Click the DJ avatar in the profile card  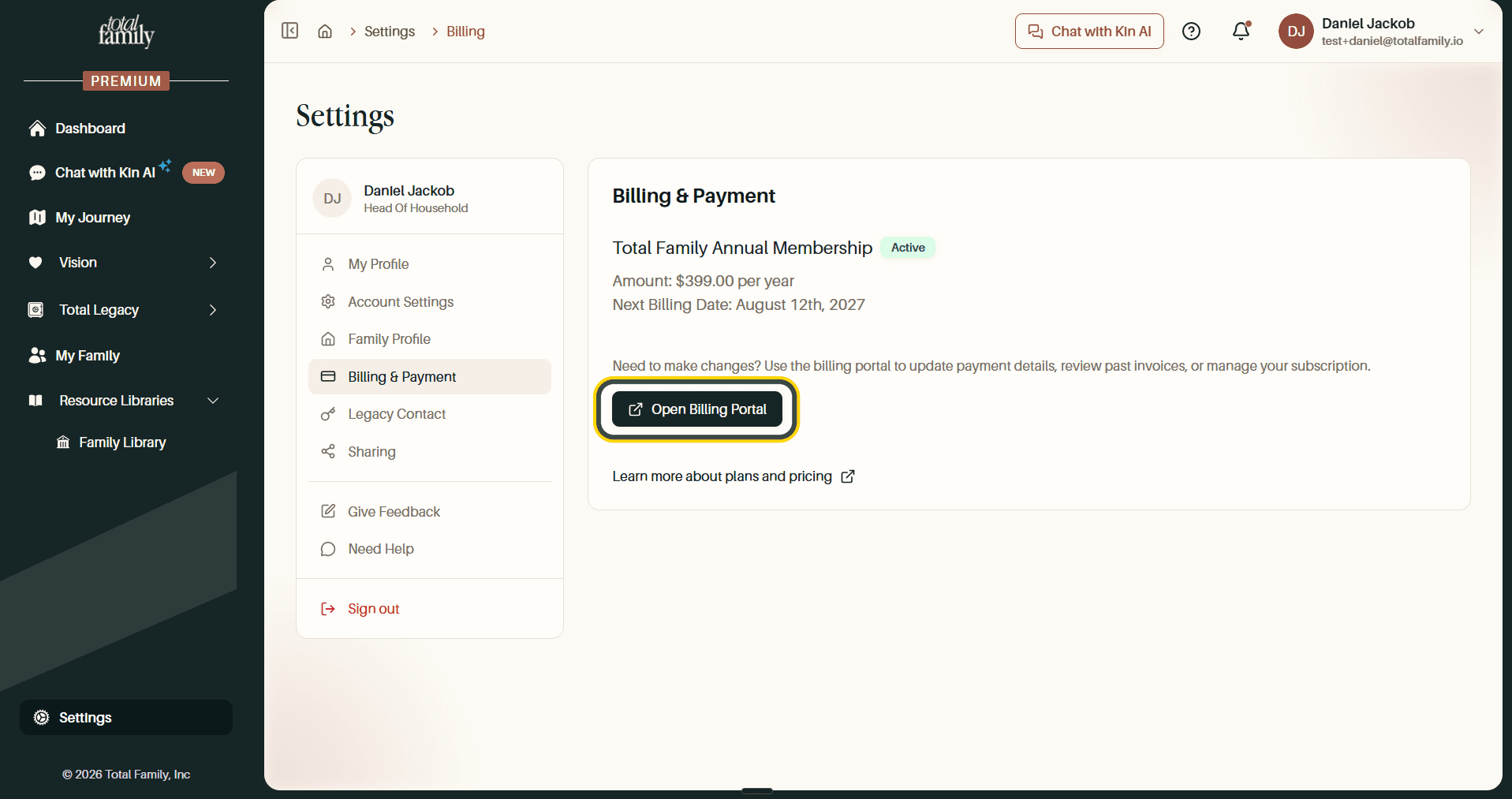click(x=332, y=199)
